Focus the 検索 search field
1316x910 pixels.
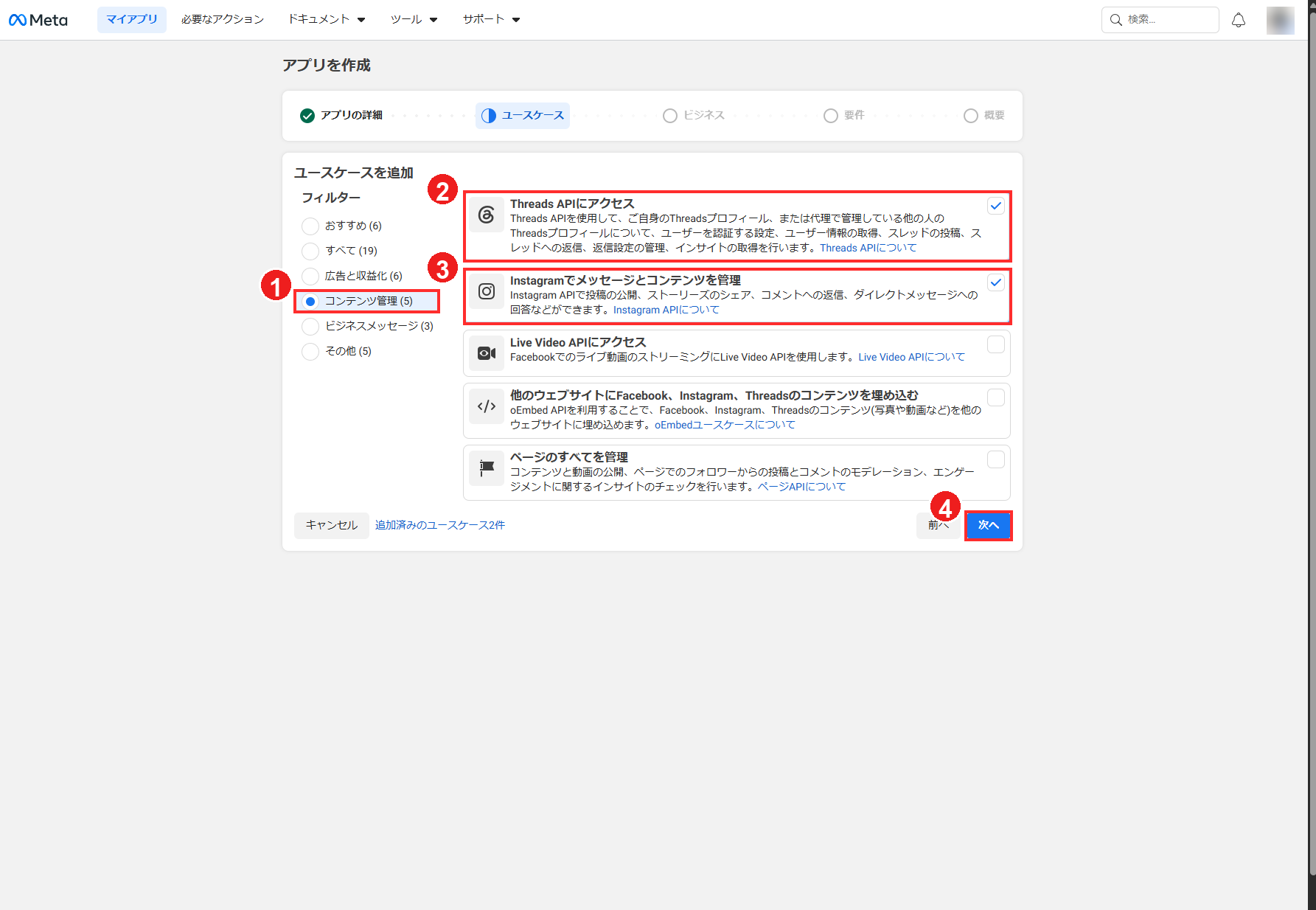[x=1160, y=20]
